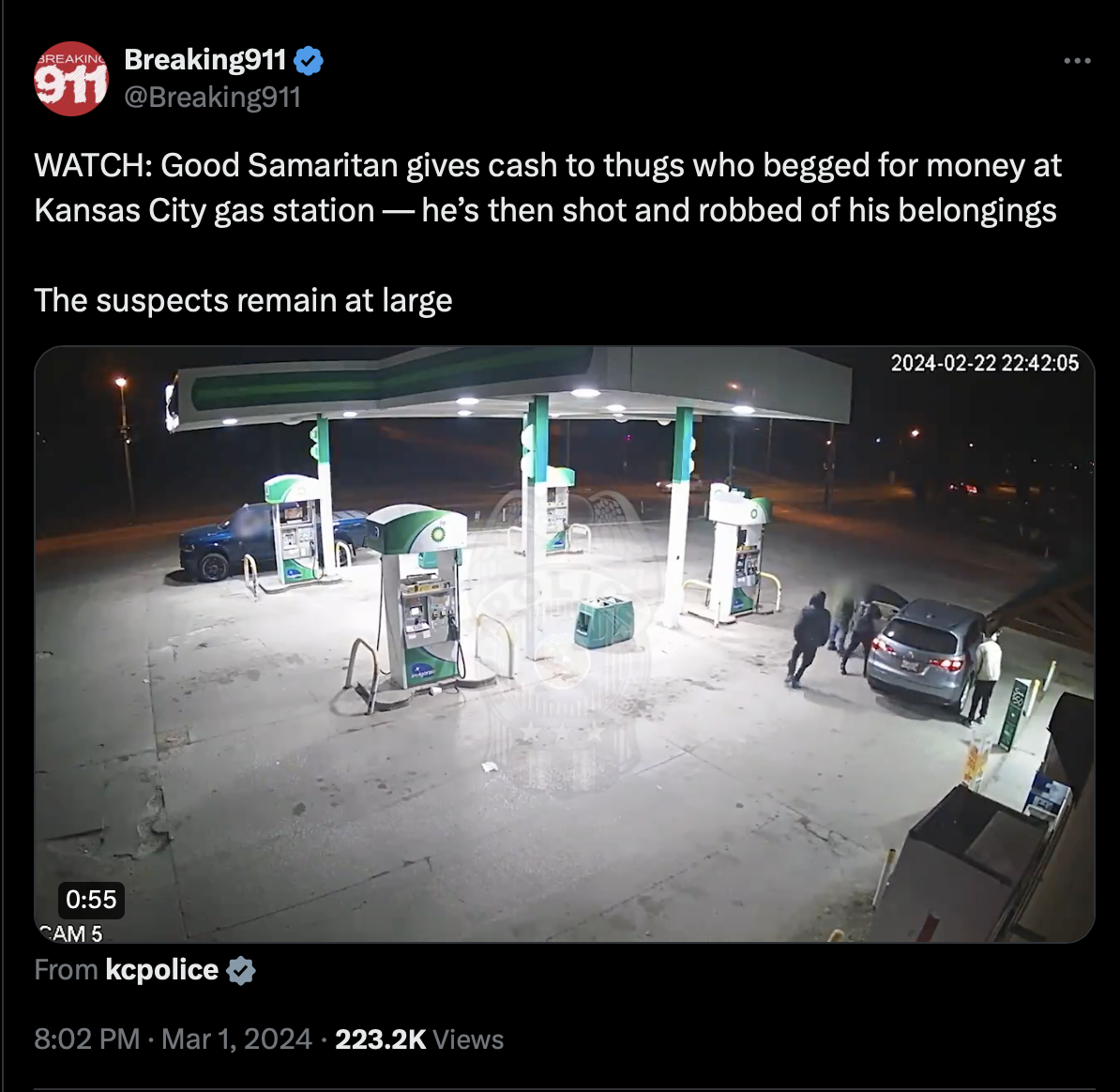
Task: Click the kcpolice verified checkmark badge
Action: [x=241, y=971]
